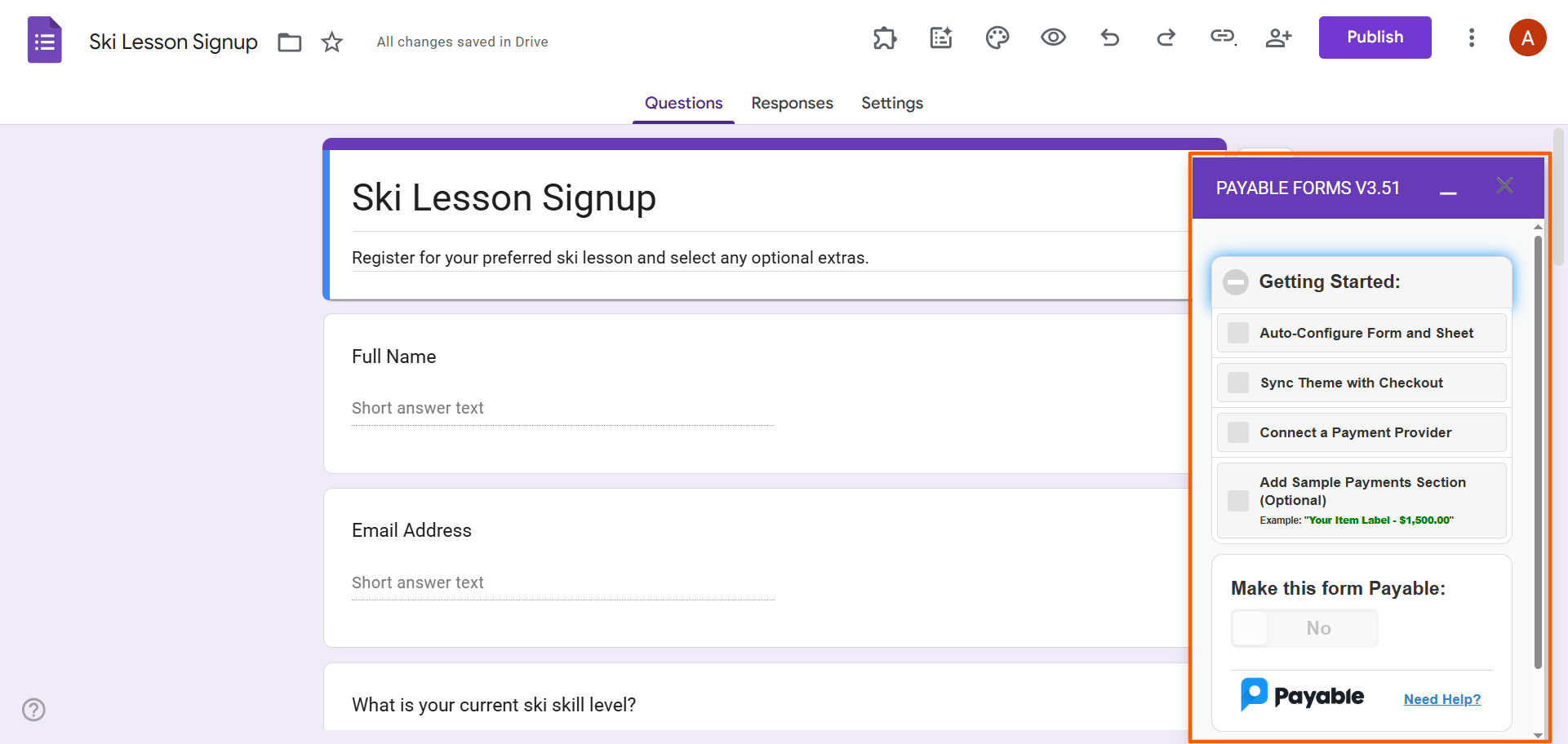Open the Need Help? link

click(x=1441, y=699)
